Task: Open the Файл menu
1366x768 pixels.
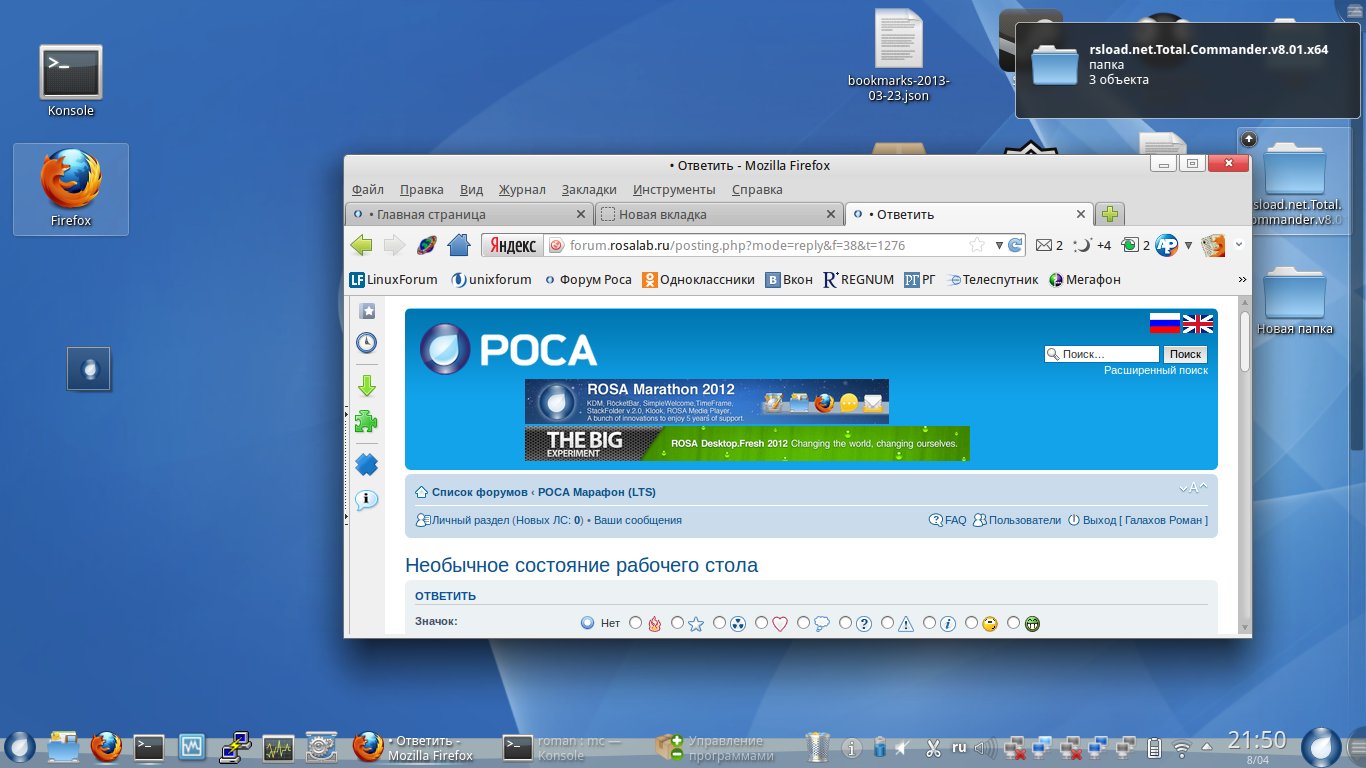Action: point(368,190)
